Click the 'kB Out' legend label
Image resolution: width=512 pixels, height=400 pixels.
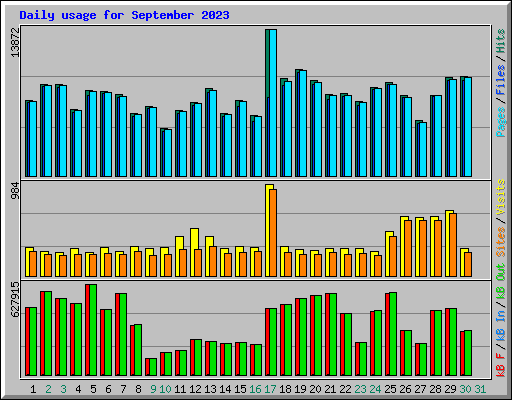[501, 282]
